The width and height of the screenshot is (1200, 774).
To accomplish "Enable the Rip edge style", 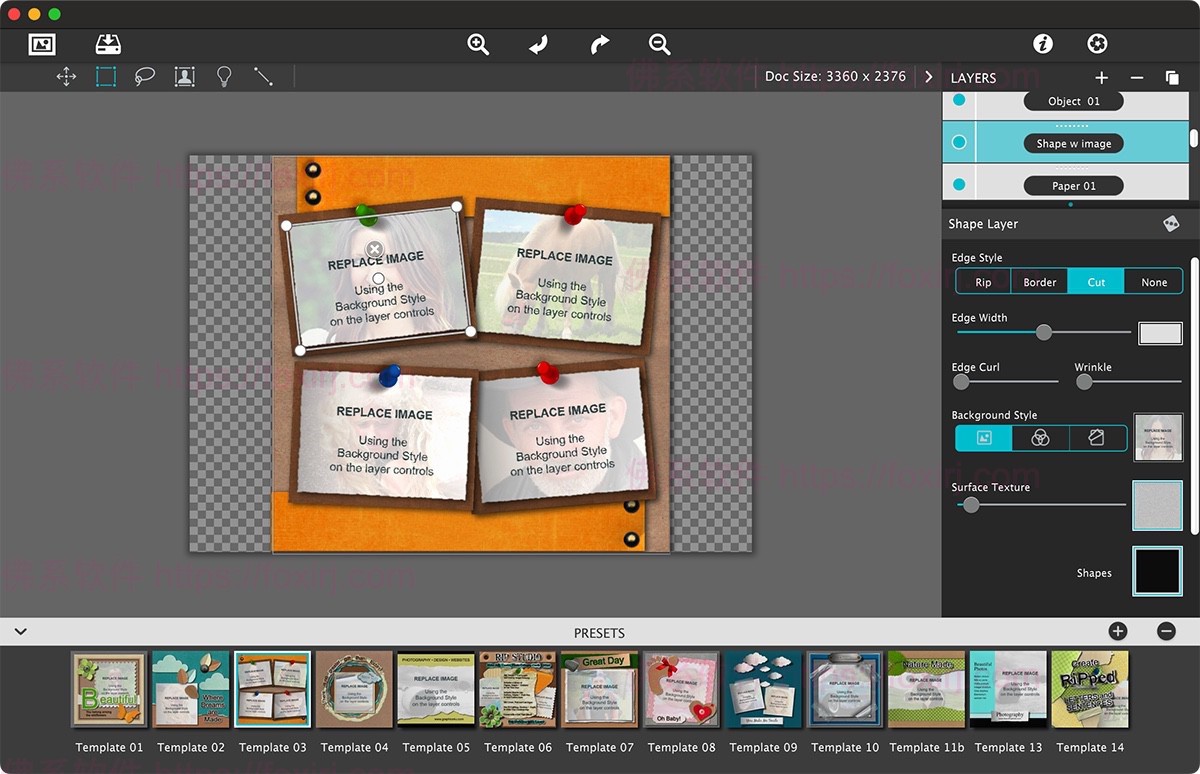I will (x=981, y=281).
